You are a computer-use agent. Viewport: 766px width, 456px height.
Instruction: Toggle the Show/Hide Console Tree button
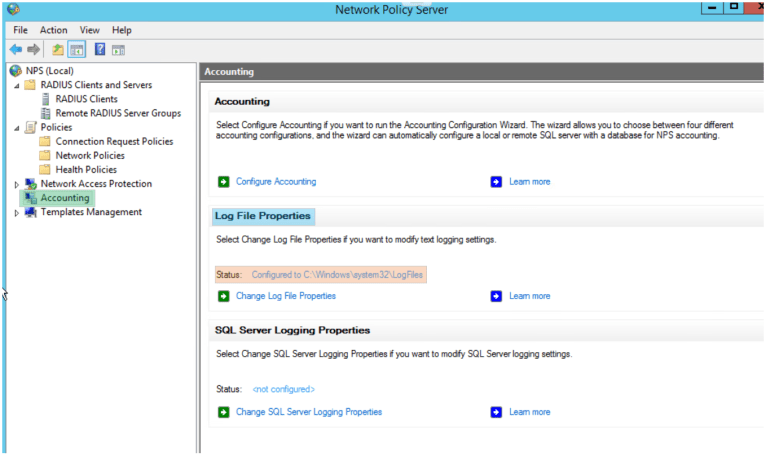76,49
